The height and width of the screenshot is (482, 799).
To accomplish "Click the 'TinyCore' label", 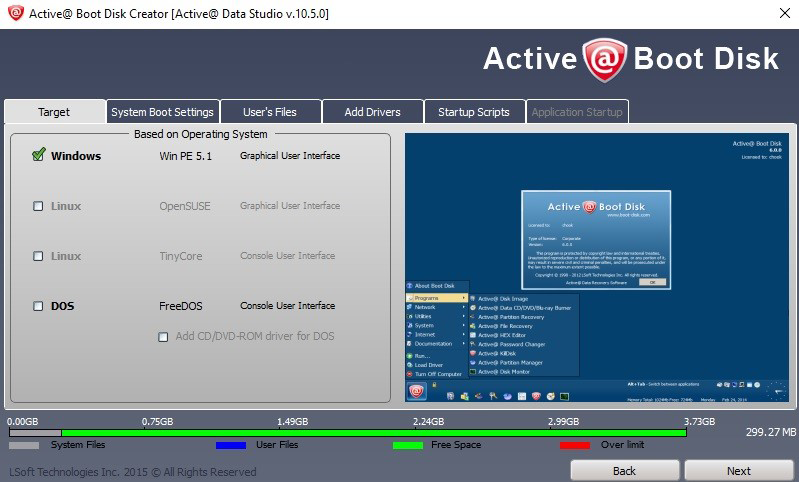I will point(181,256).
